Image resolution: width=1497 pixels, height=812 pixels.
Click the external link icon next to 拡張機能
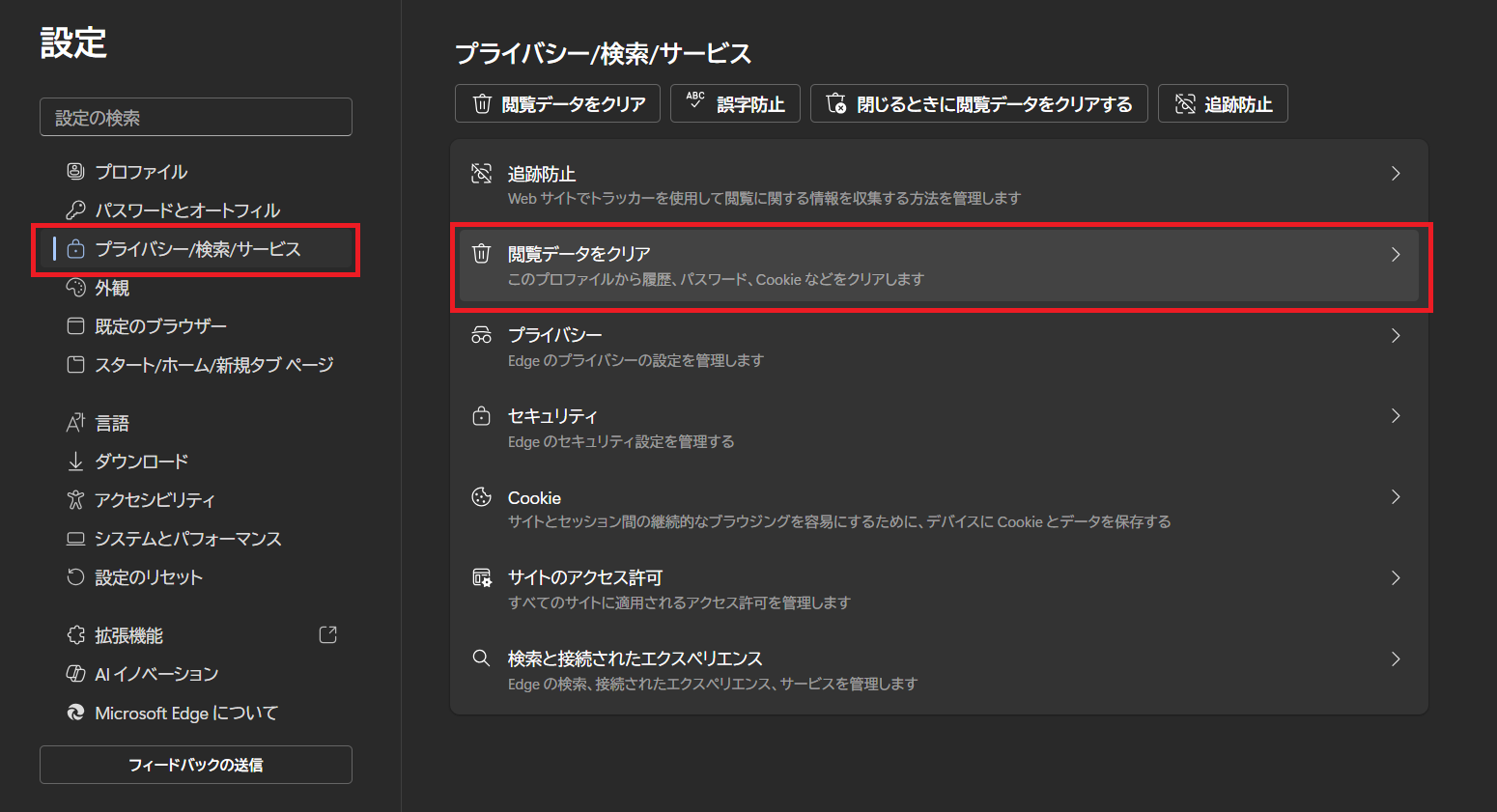pyautogui.click(x=328, y=634)
